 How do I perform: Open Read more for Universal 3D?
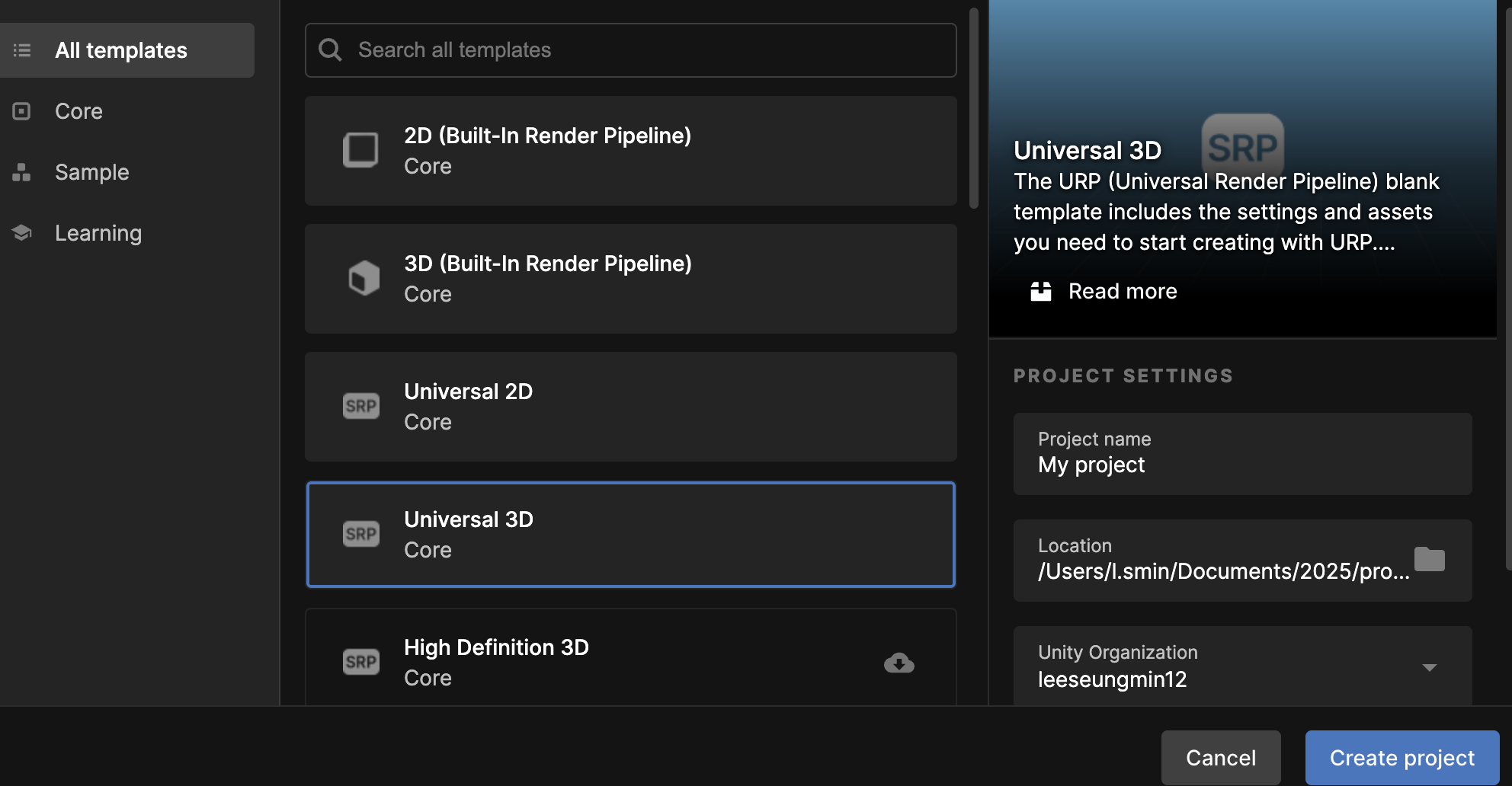pos(1123,291)
